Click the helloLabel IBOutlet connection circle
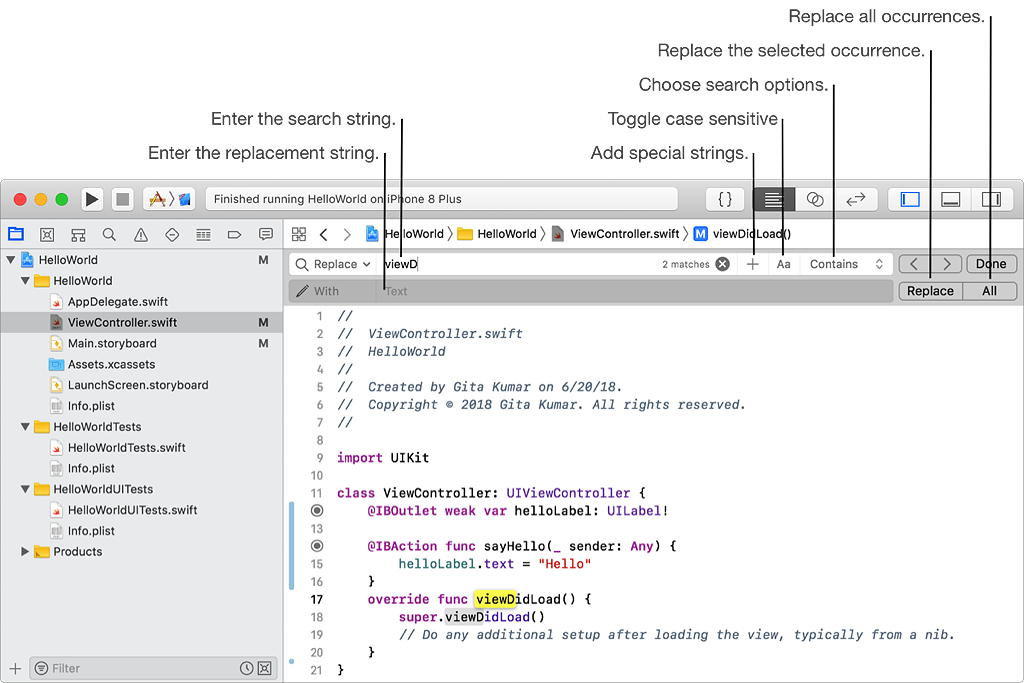The width and height of the screenshot is (1024, 683). (x=317, y=511)
